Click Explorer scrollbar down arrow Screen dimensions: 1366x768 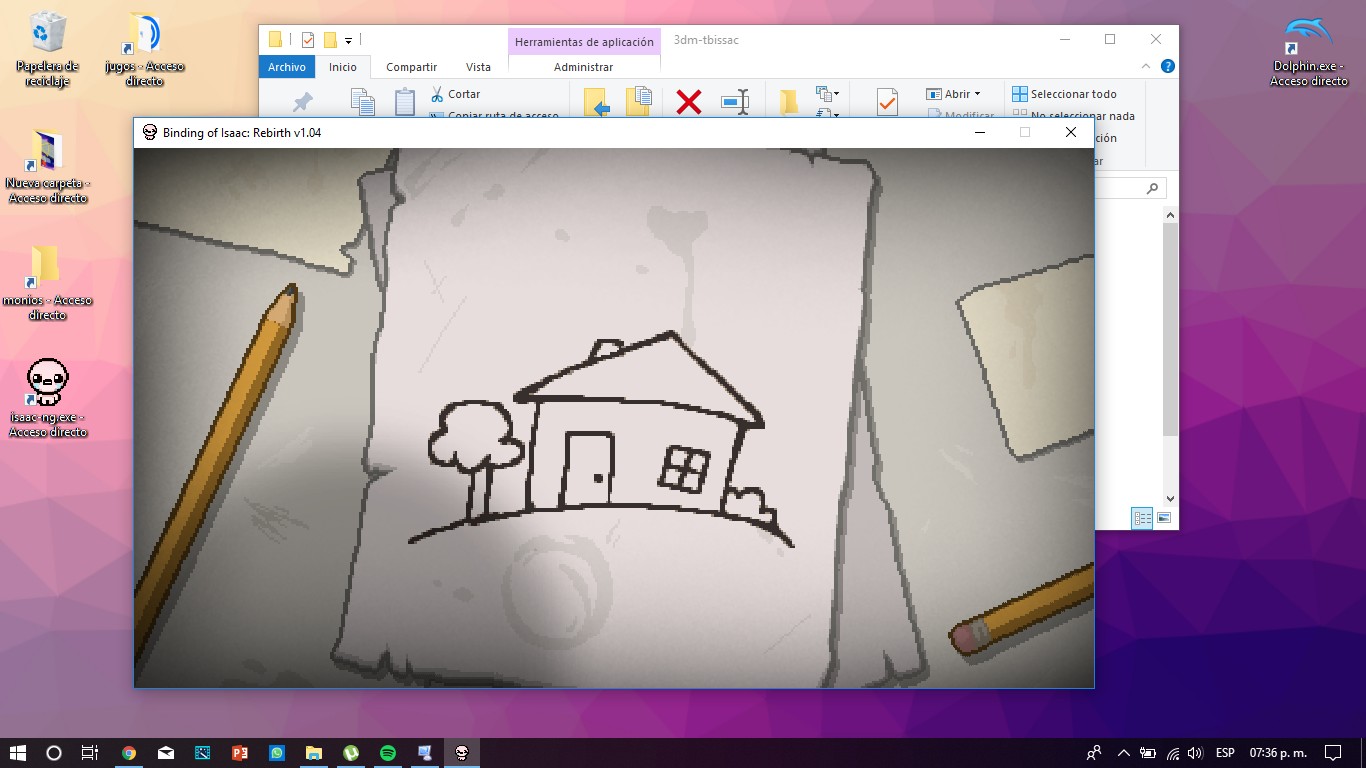tap(1170, 498)
